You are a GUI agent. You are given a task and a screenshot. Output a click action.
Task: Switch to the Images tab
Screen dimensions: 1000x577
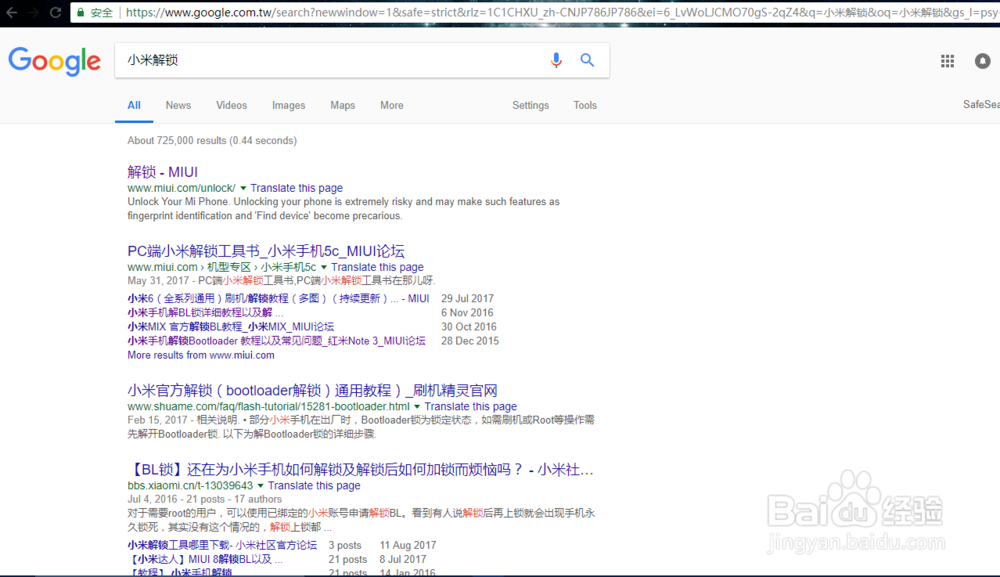pos(288,105)
